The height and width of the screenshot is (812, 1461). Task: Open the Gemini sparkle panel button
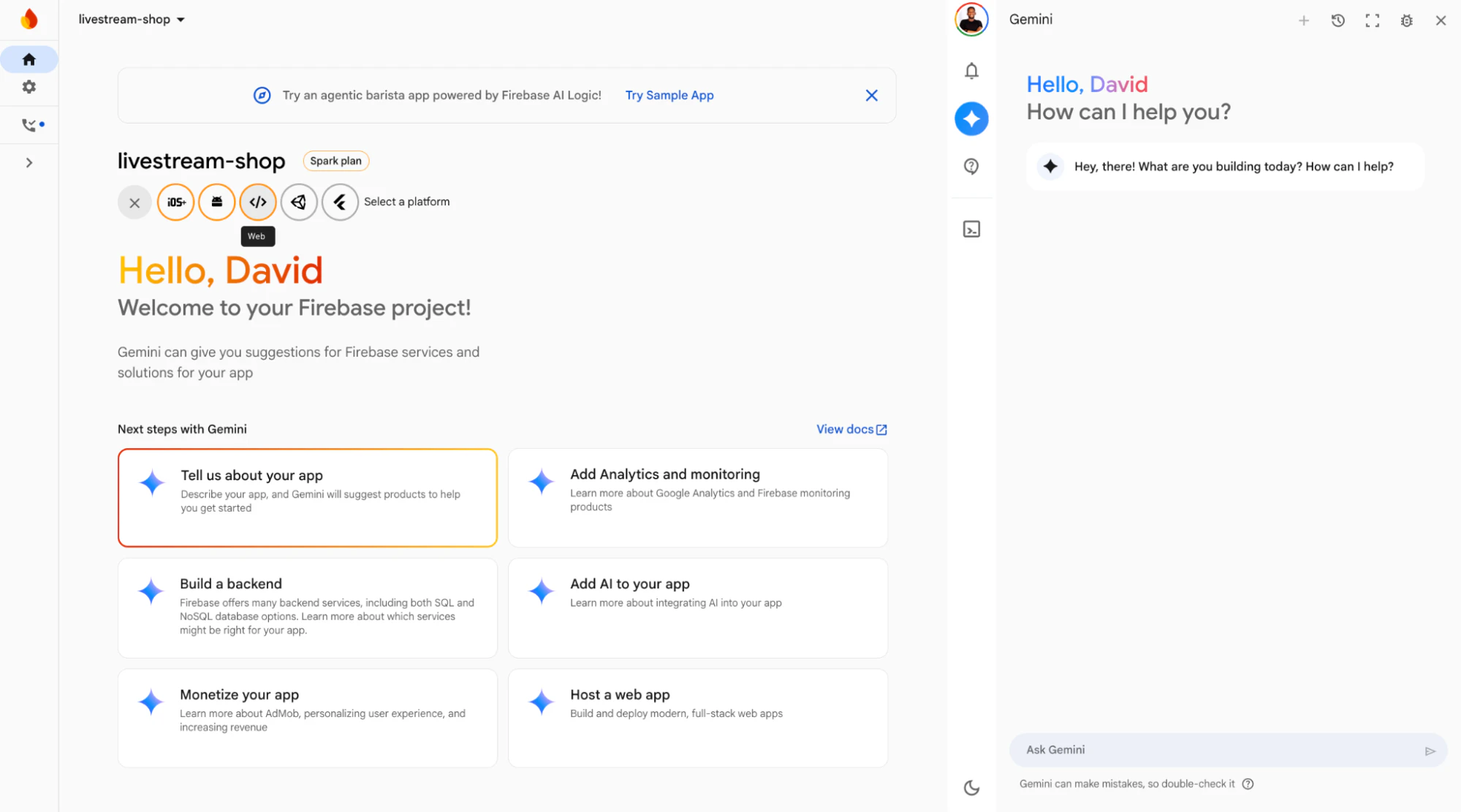coord(971,118)
